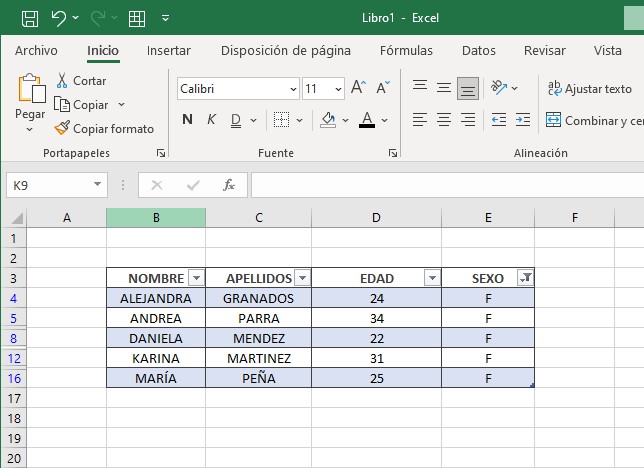Open the APELLIDOS filter dropdown
This screenshot has width=644, height=468.
303,278
